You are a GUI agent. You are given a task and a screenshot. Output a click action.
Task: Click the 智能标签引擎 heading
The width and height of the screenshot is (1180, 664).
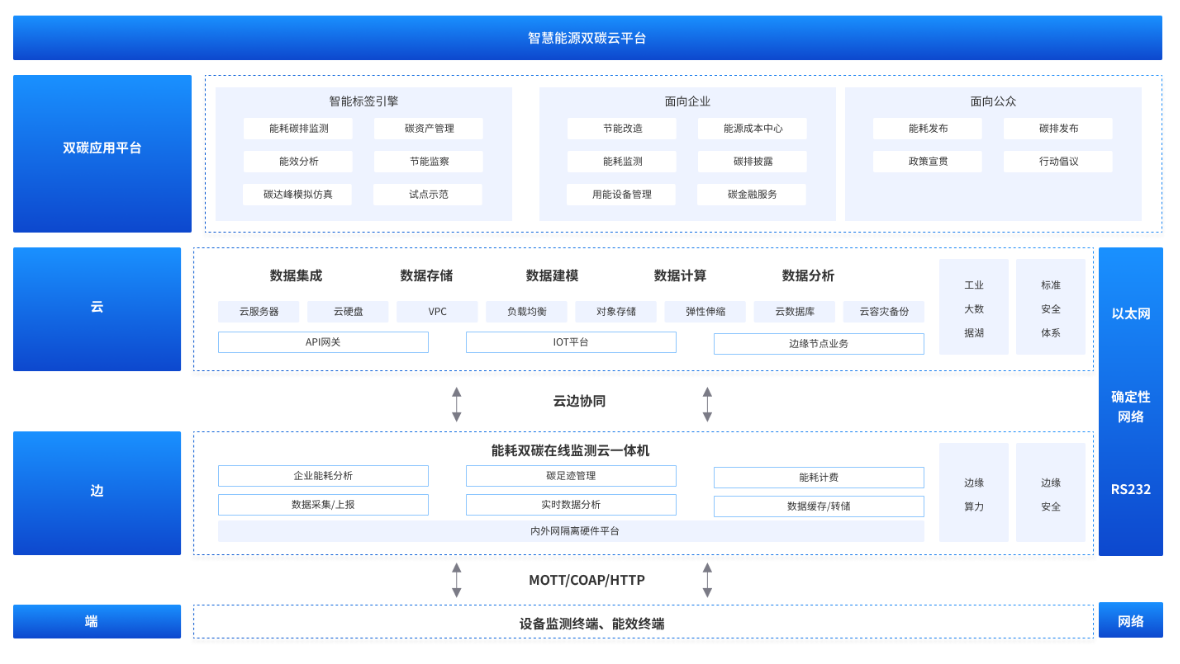click(363, 101)
